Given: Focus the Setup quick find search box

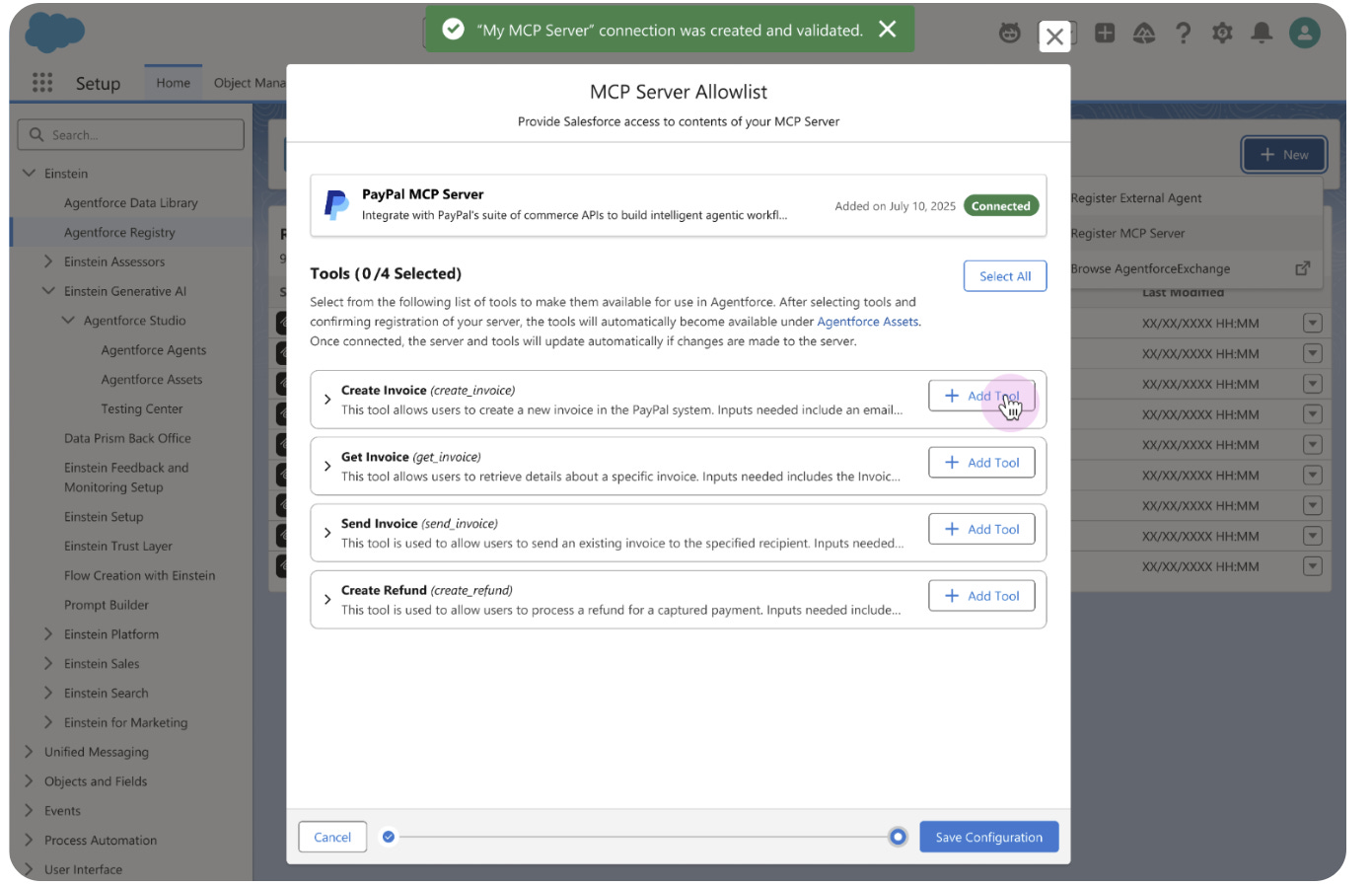Looking at the screenshot, I should [x=130, y=135].
